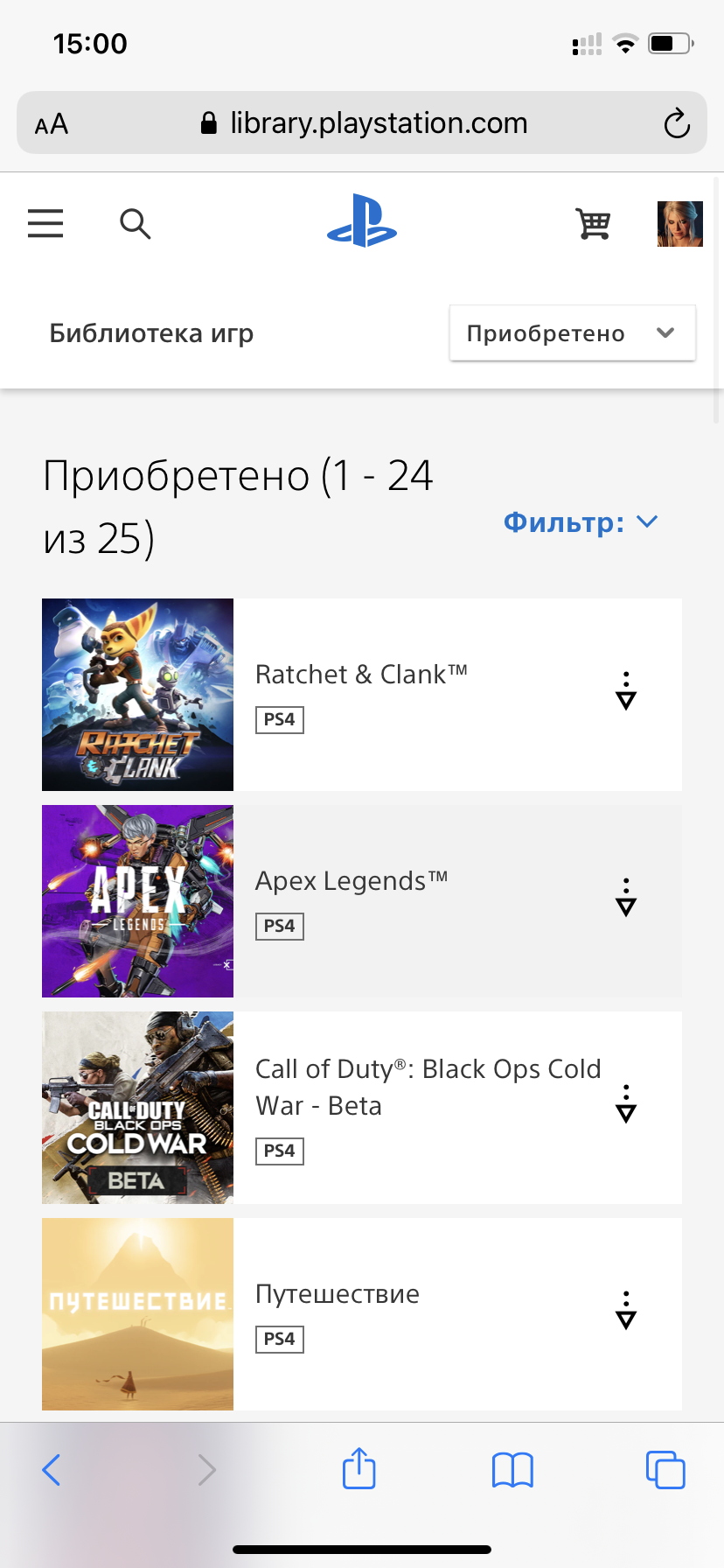Tap the Safari share icon
724x1568 pixels.
pos(359,1468)
